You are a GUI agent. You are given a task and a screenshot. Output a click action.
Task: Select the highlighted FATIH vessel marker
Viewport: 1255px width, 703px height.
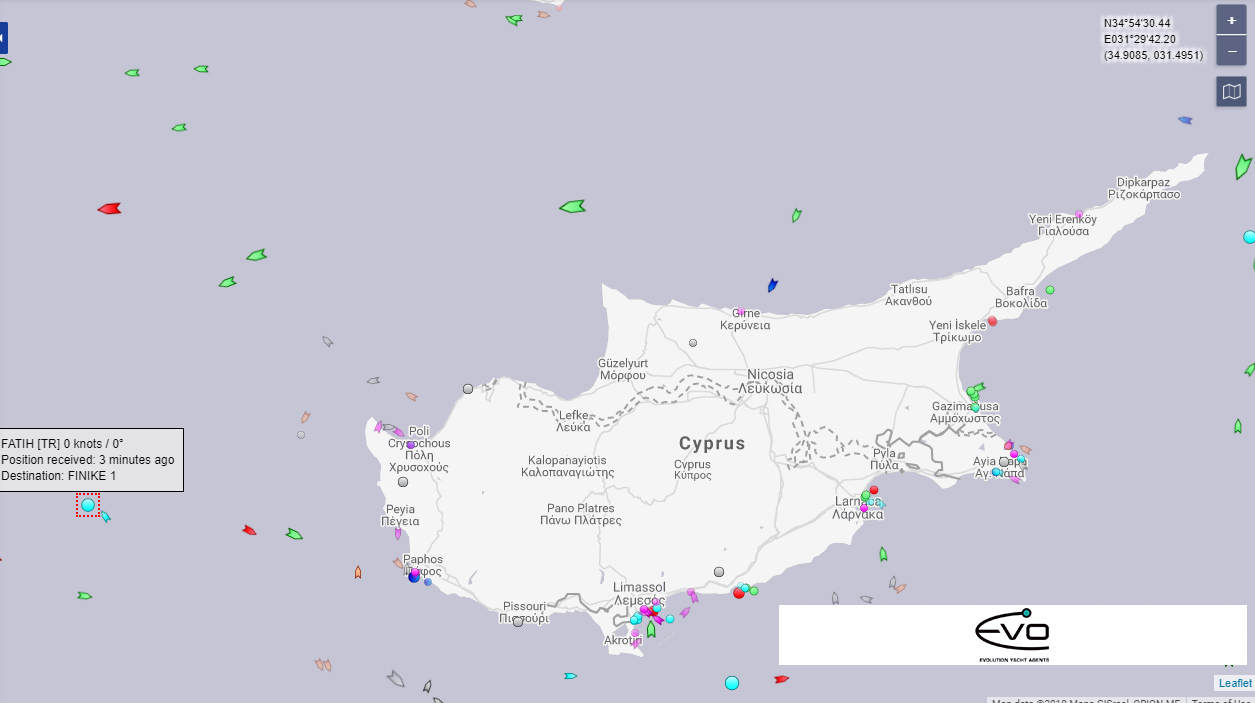tap(88, 506)
